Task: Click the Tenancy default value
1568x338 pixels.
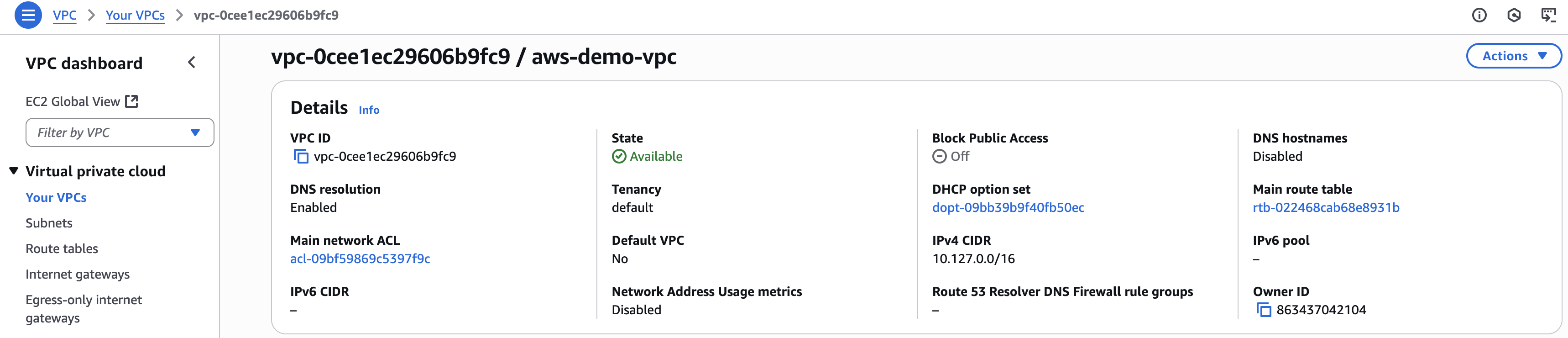Action: (632, 208)
